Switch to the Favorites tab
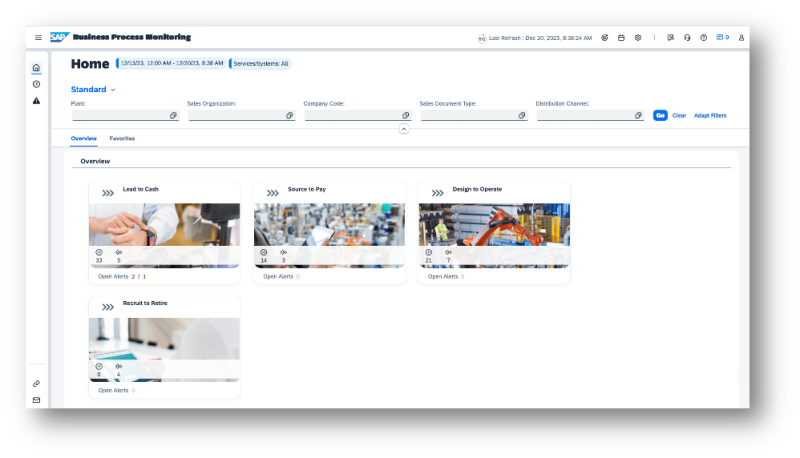The image size is (800, 458). 122,138
